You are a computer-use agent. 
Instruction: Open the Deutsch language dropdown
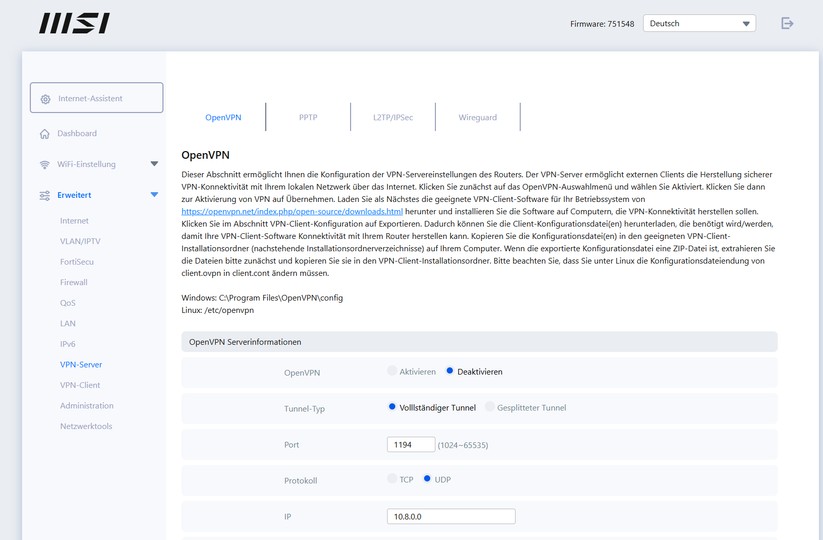[x=699, y=23]
